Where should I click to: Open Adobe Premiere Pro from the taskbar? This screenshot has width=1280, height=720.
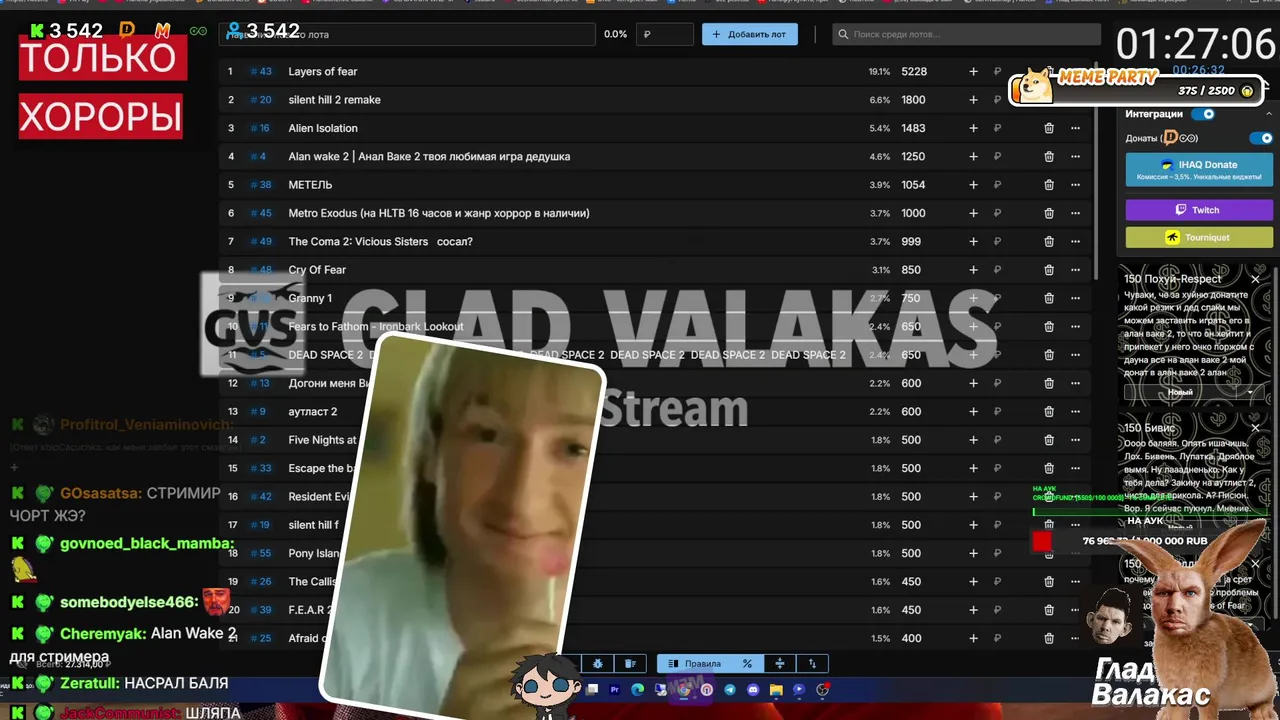615,690
